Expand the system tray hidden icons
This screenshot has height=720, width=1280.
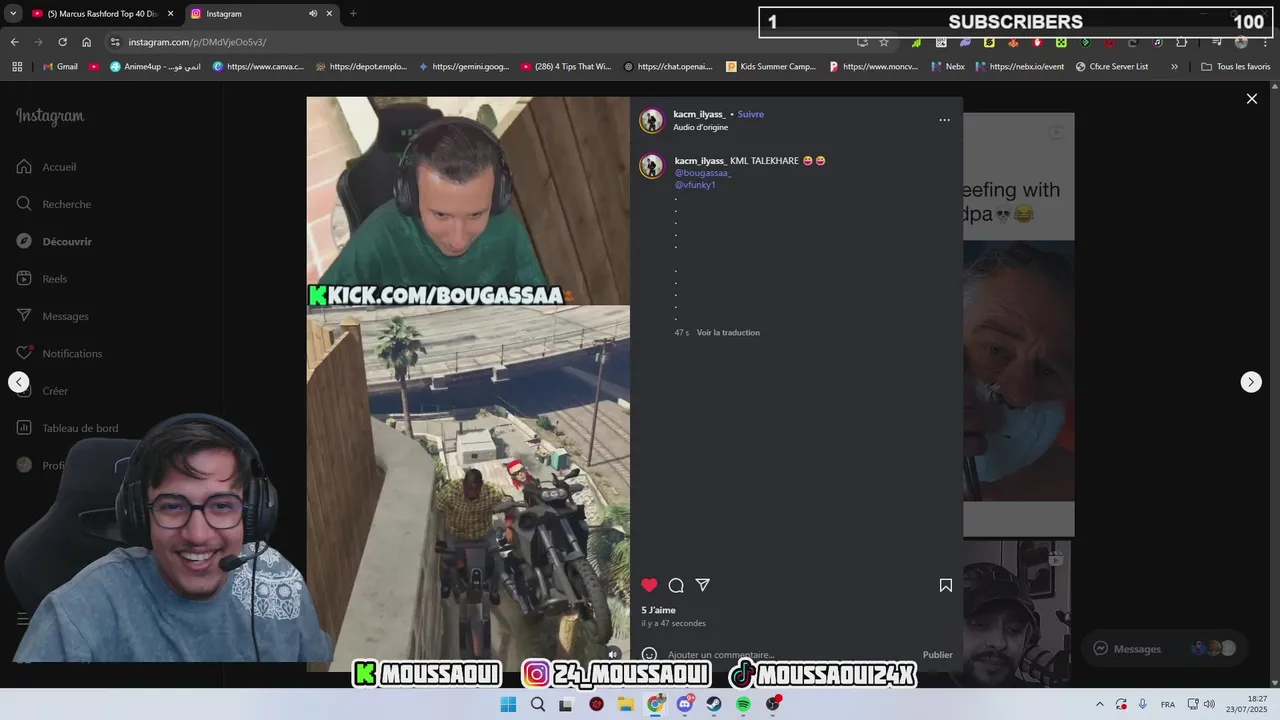click(1100, 704)
